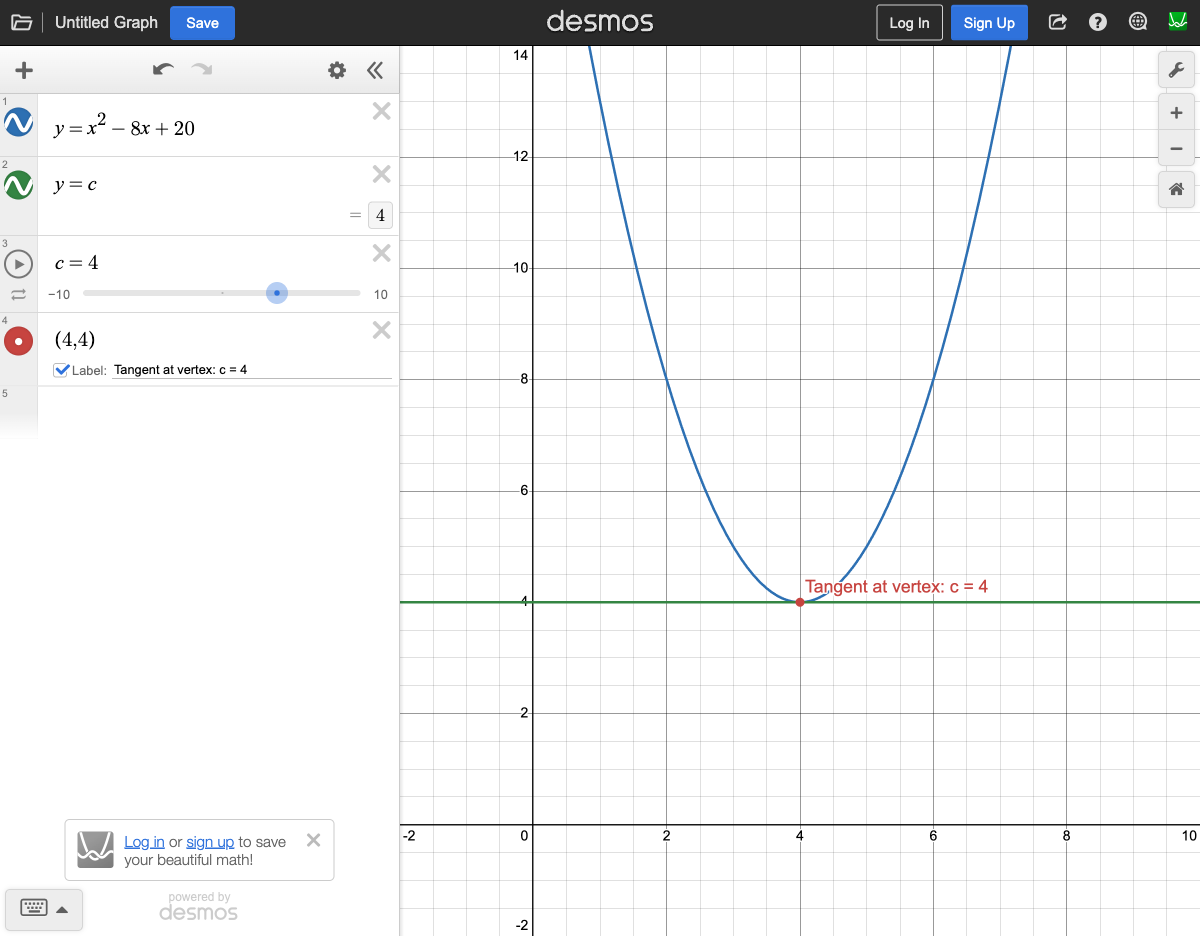This screenshot has height=936, width=1200.
Task: Play the c slider animation
Action: coord(19,264)
